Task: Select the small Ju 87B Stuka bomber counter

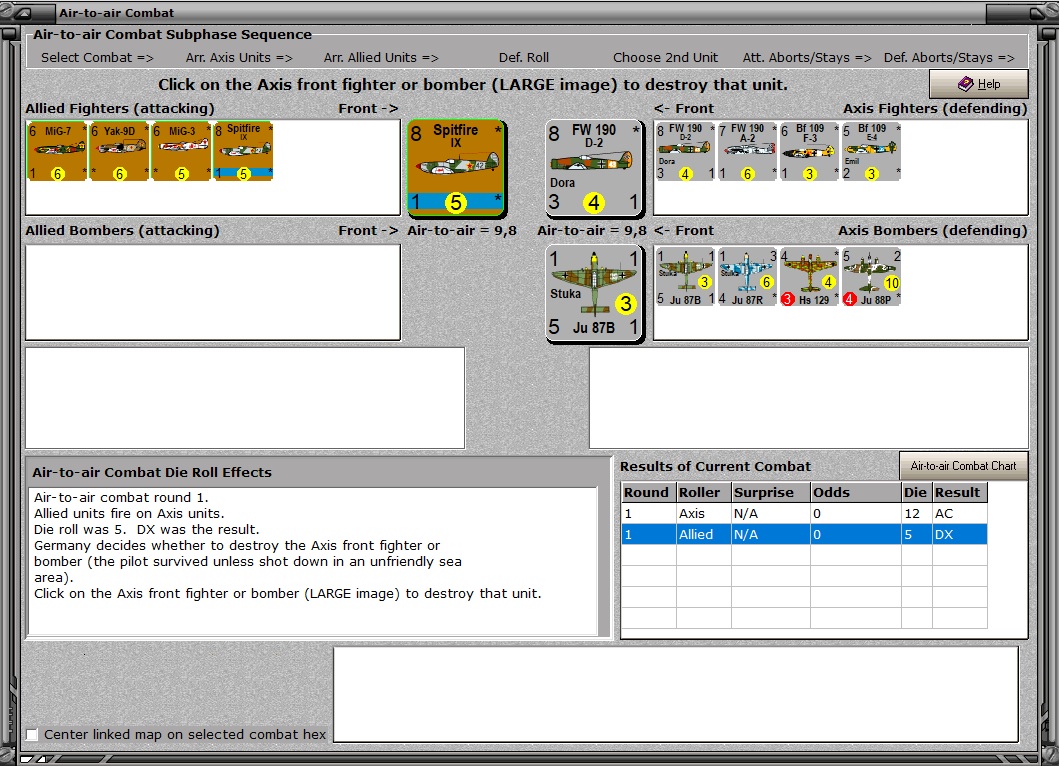Action: point(685,276)
